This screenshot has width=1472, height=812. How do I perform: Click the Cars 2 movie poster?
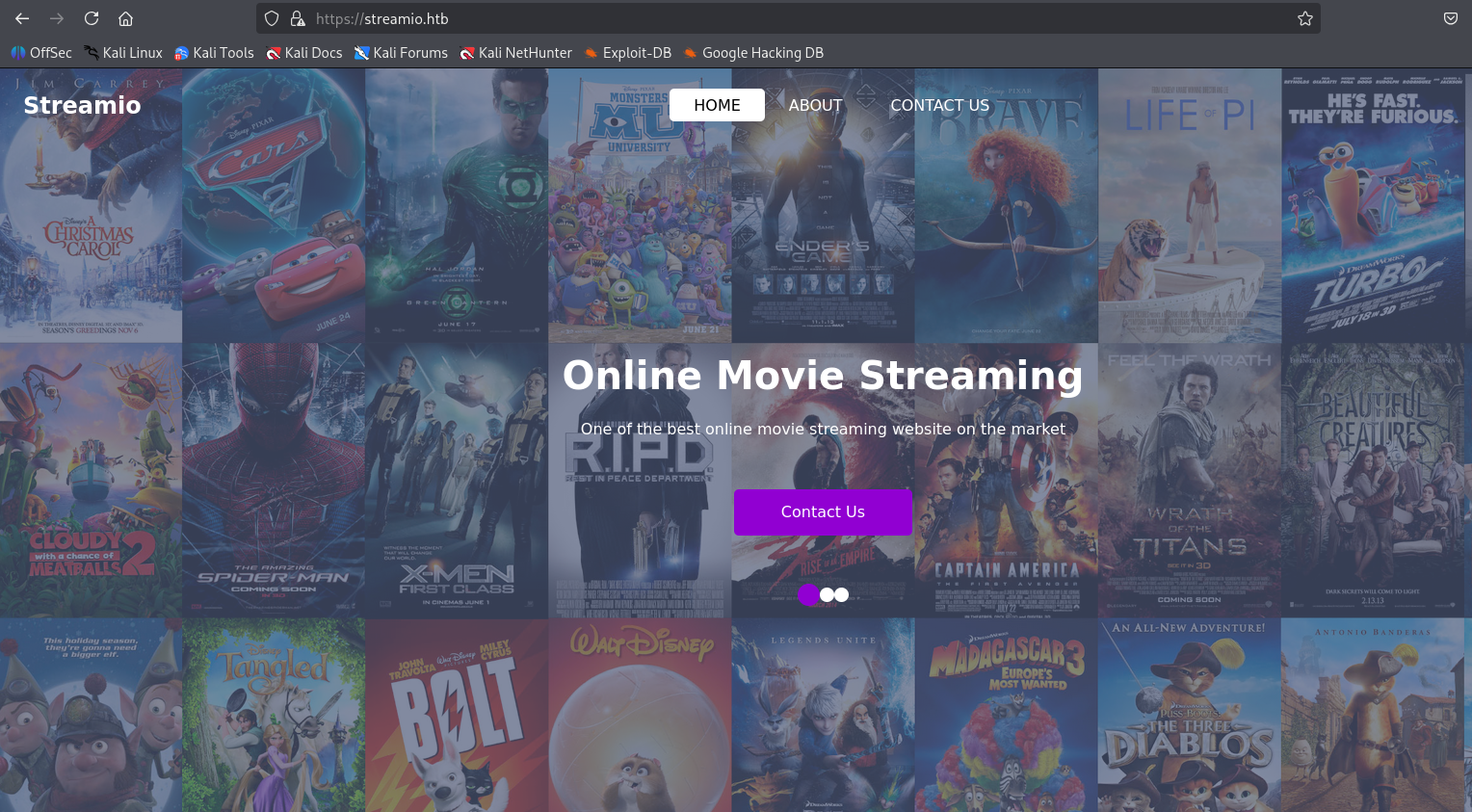(x=274, y=205)
